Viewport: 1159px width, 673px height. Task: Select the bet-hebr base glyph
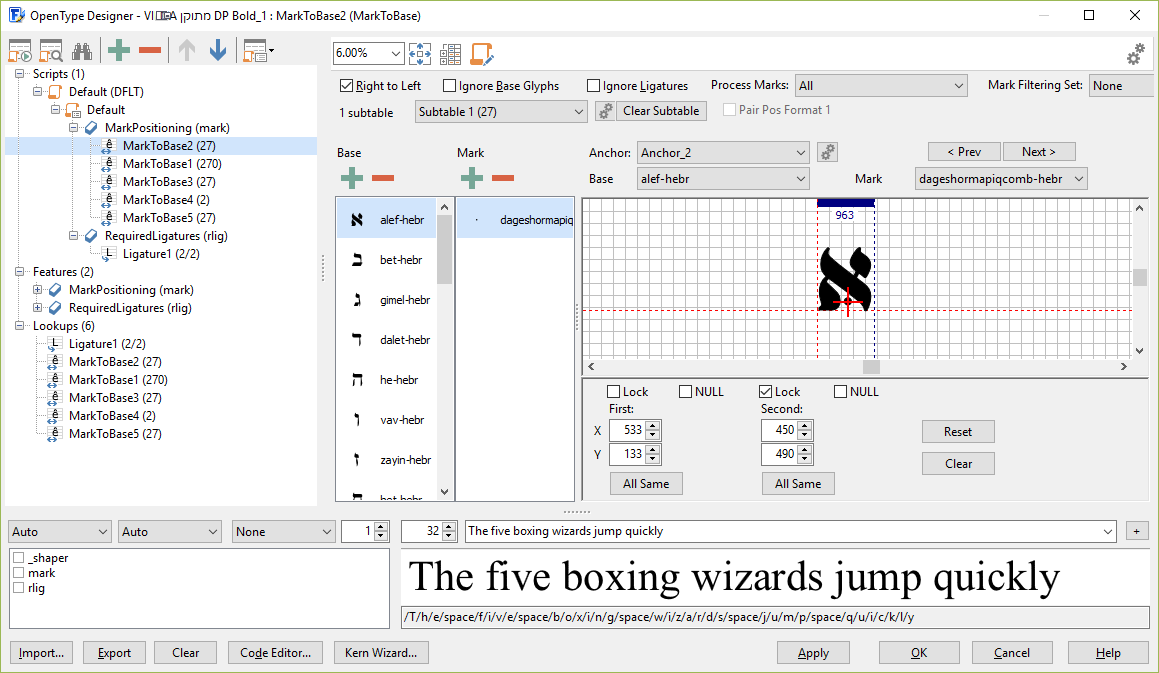pyautogui.click(x=386, y=260)
